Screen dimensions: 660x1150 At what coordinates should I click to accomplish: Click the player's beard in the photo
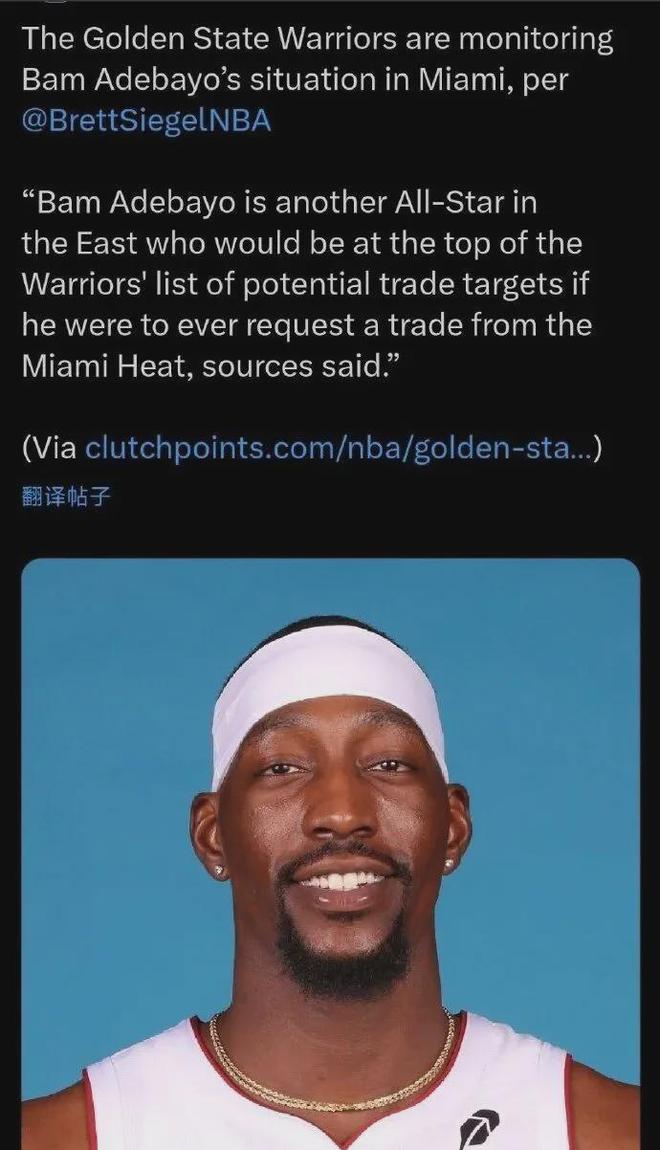[342, 953]
